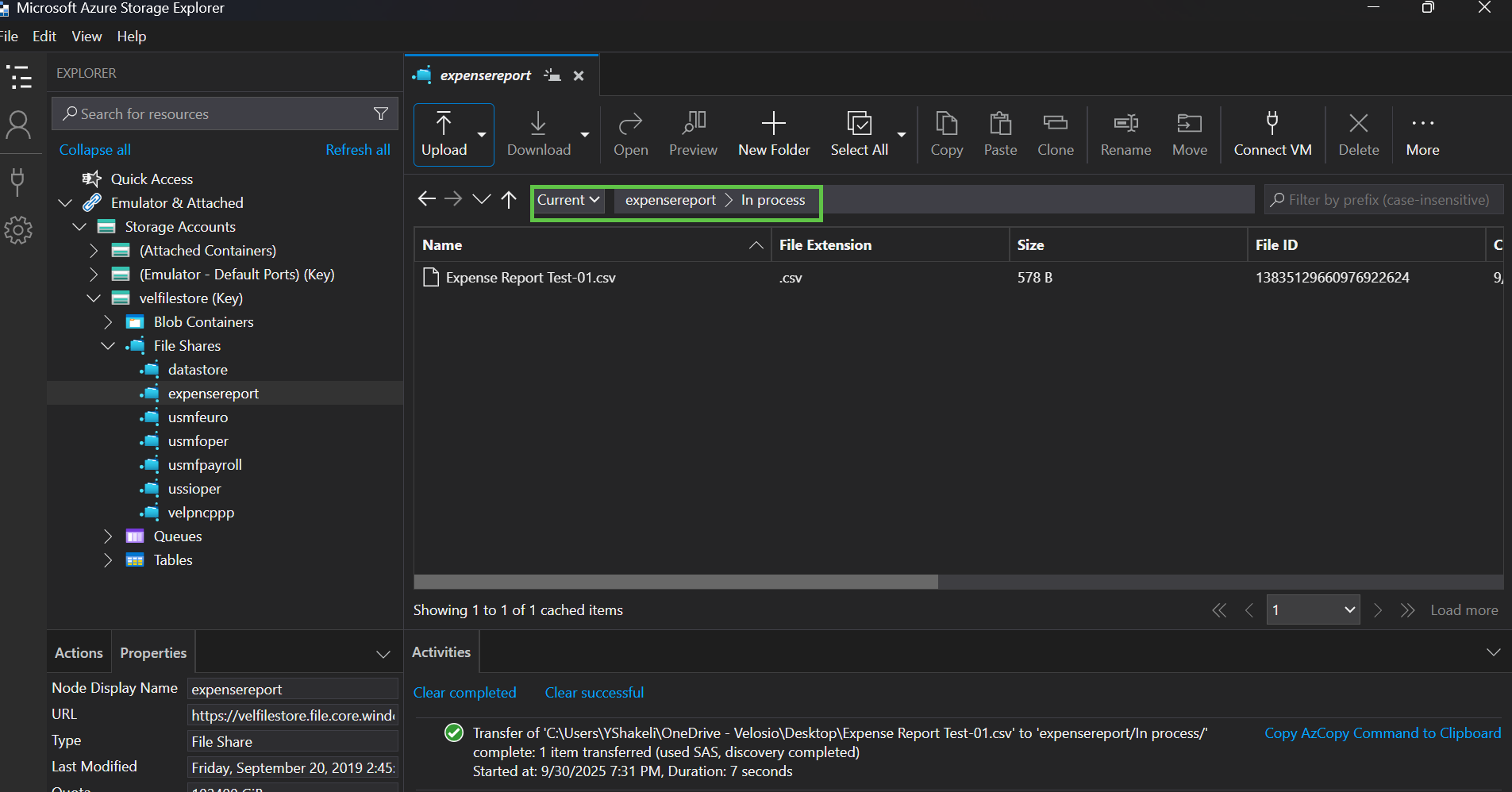The height and width of the screenshot is (792, 1512).
Task: Expand the Blob Containers node
Action: [x=108, y=321]
